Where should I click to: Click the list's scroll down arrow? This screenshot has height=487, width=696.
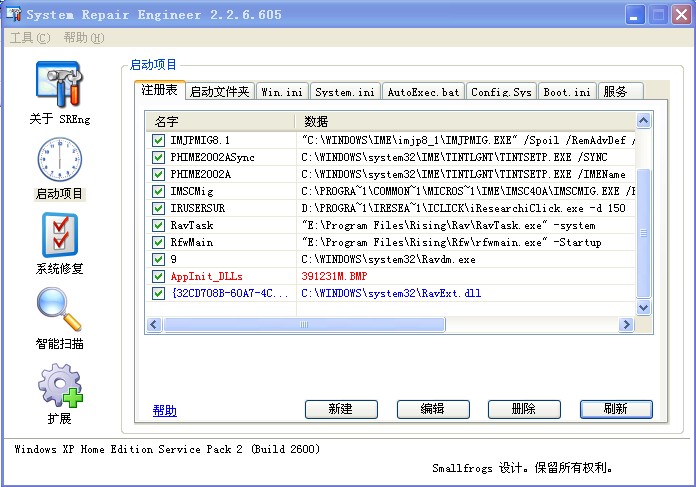(643, 307)
